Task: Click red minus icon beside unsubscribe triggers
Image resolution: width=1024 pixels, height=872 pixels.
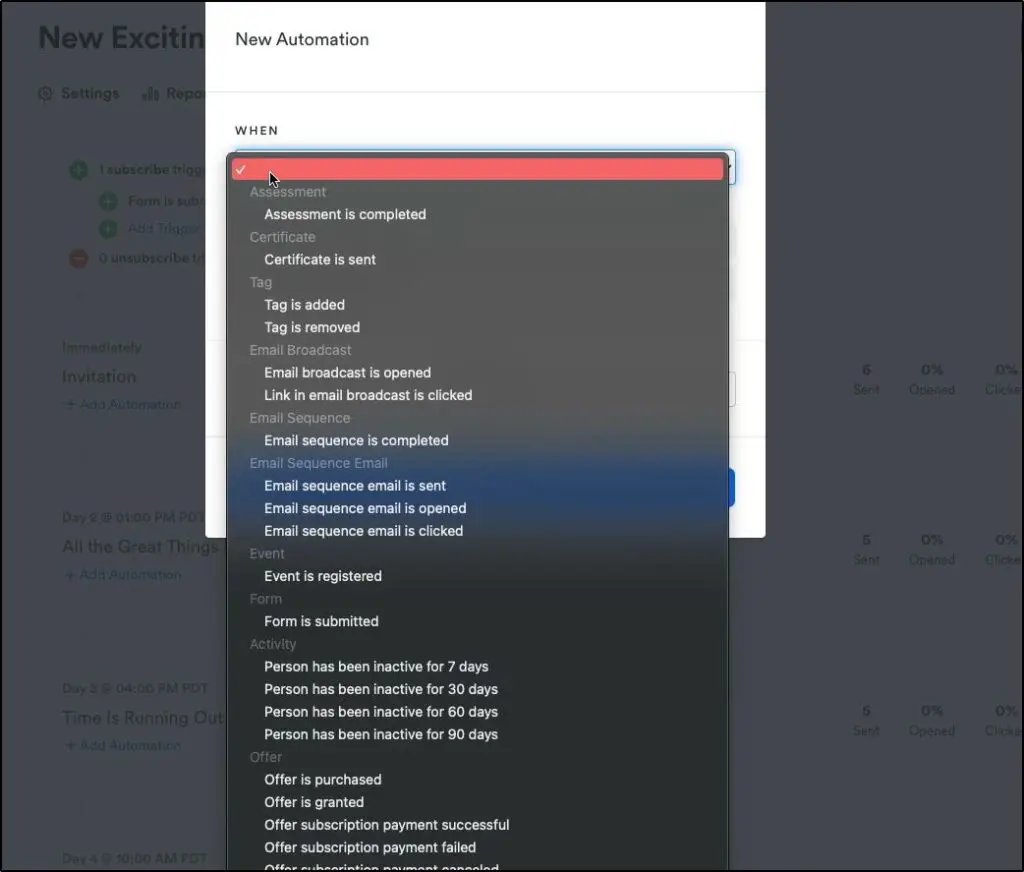Action: point(79,258)
